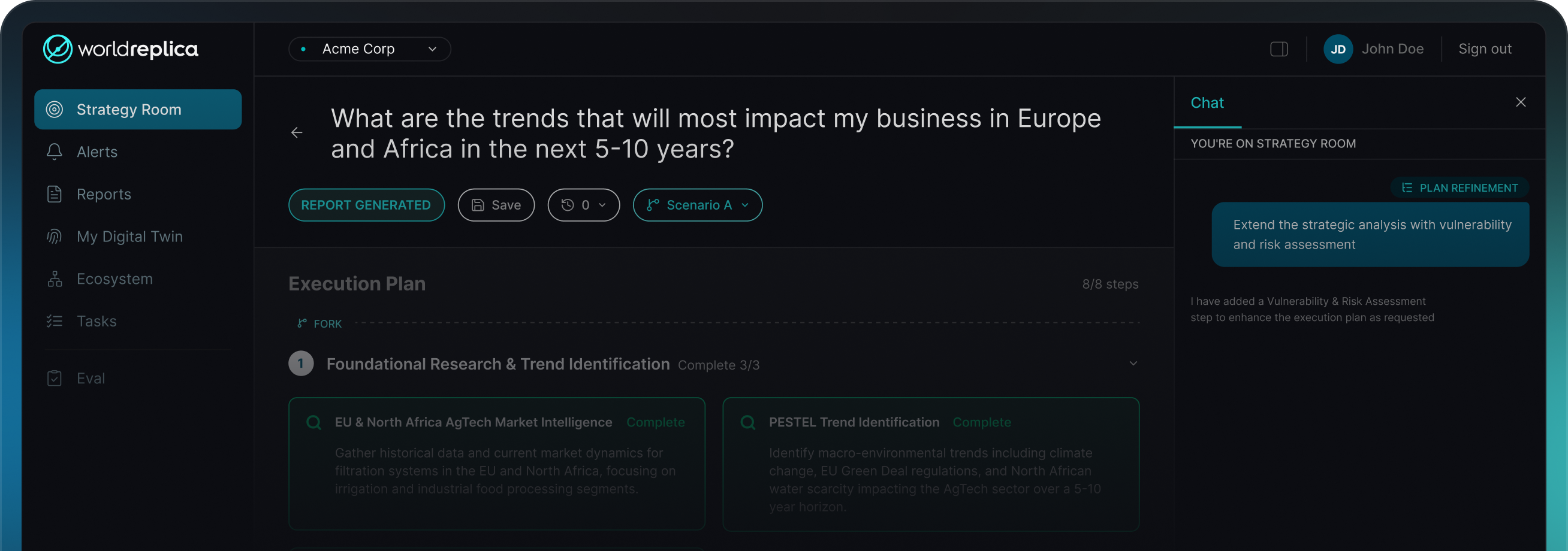Open Reports via the document icon
This screenshot has height=551, width=1568.
tap(54, 194)
